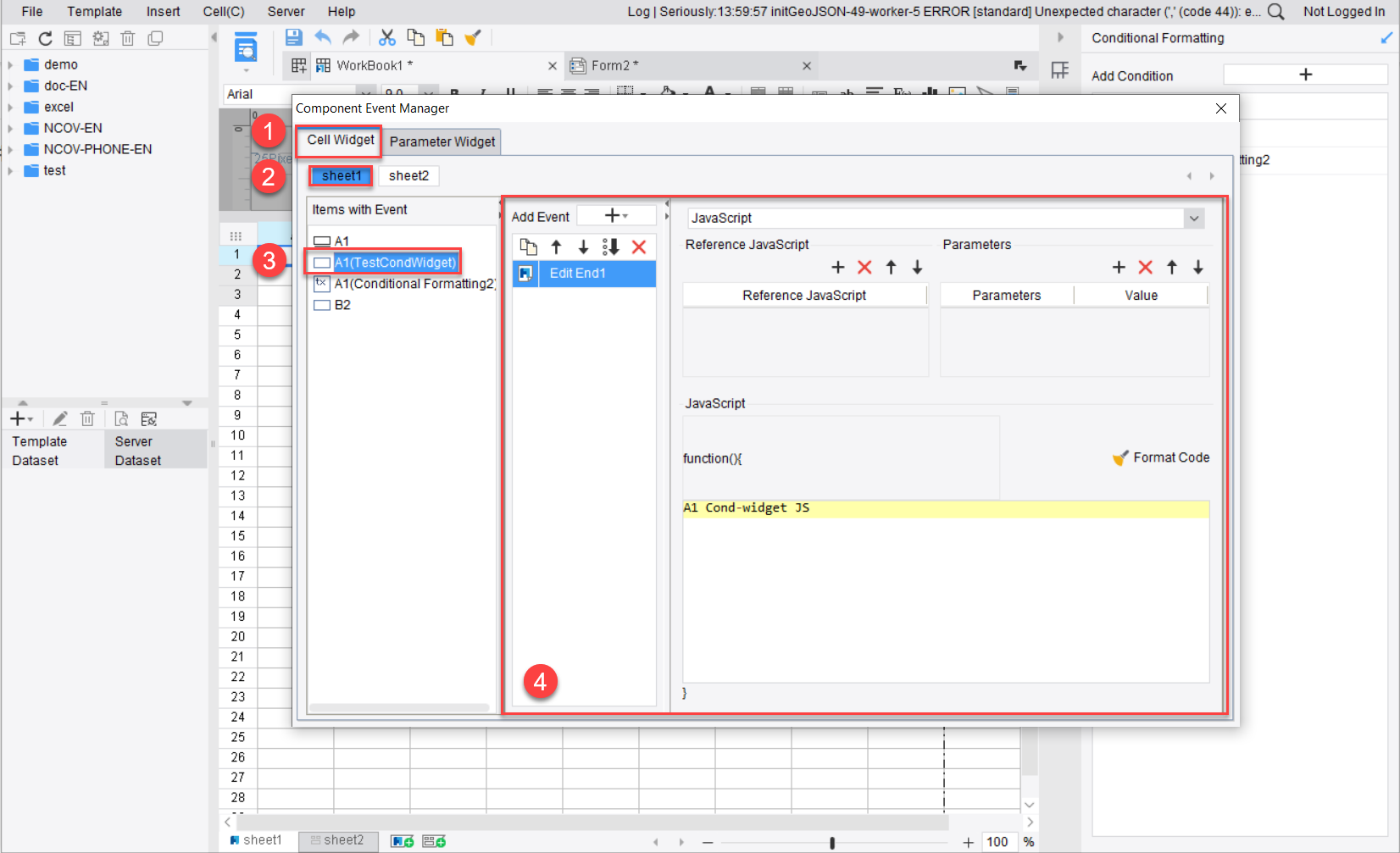Click Not Logged In link
Viewport: 1400px width, 853px height.
(1343, 11)
